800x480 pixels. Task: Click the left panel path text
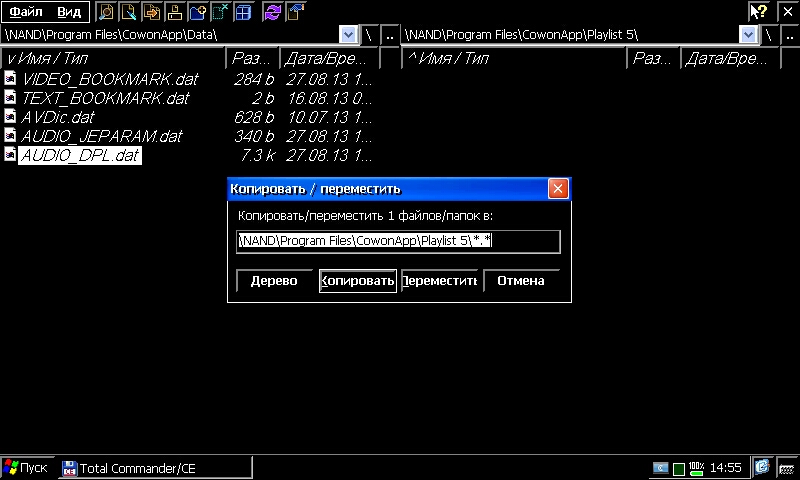(x=111, y=35)
